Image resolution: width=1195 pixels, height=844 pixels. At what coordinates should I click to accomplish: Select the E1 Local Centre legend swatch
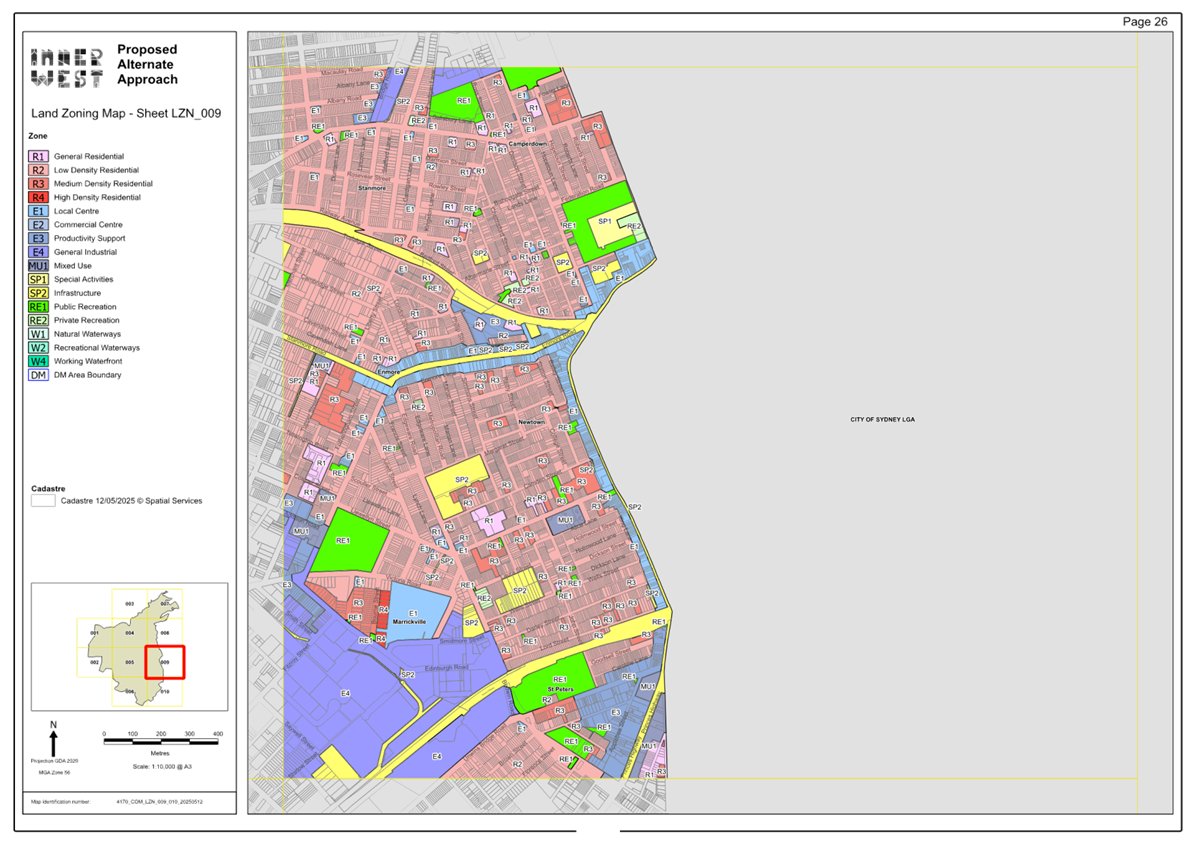[38, 211]
